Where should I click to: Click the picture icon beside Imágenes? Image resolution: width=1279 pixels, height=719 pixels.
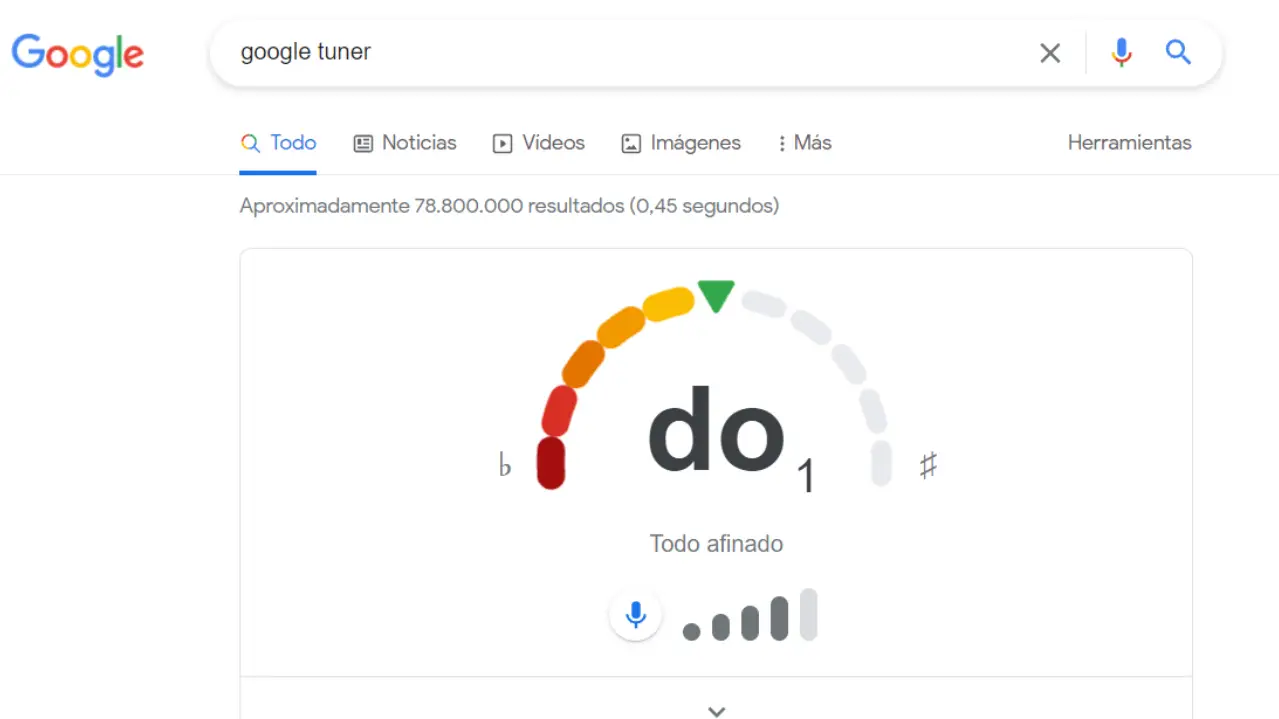(631, 144)
